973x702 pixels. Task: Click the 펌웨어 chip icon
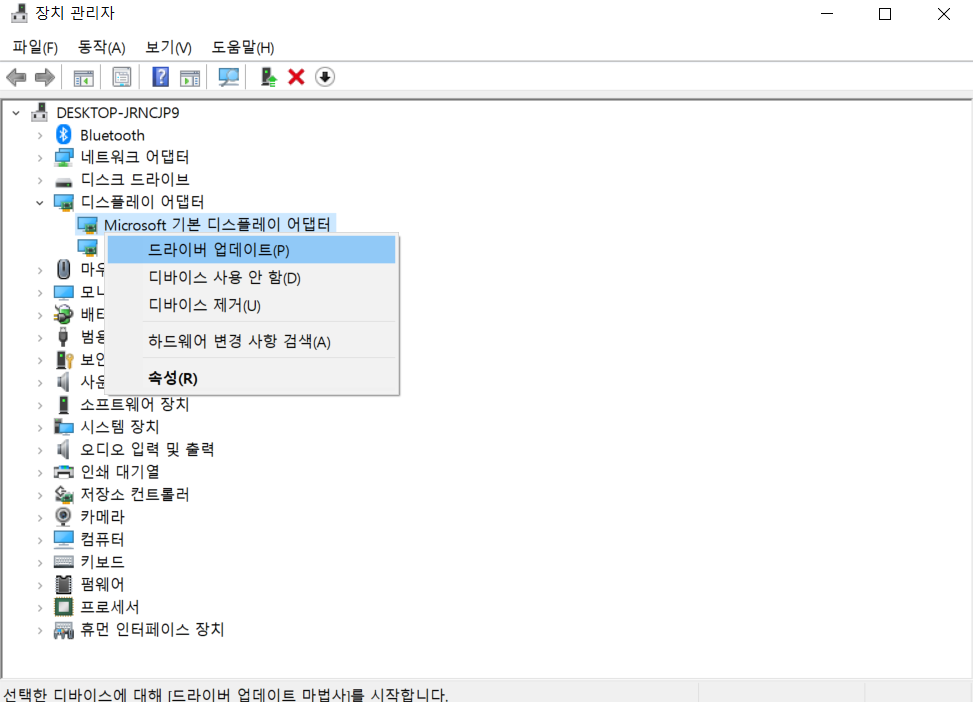(x=63, y=584)
